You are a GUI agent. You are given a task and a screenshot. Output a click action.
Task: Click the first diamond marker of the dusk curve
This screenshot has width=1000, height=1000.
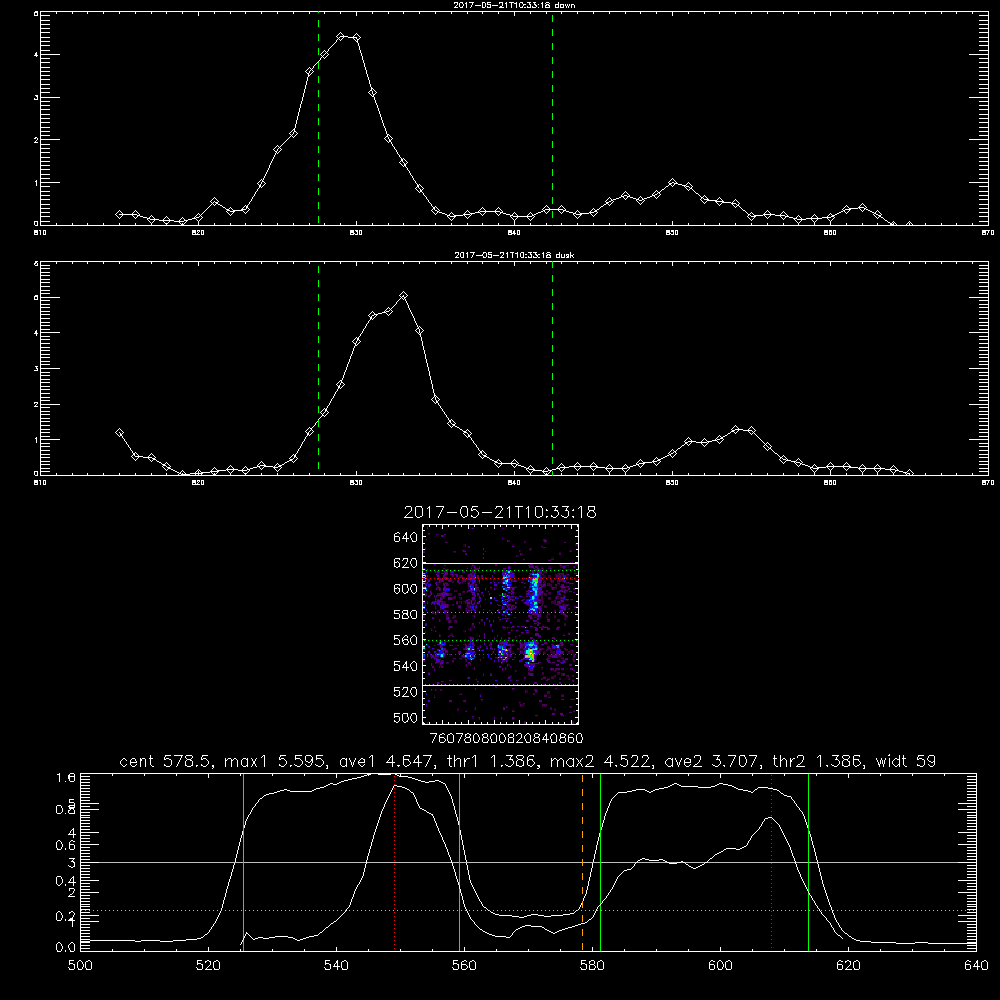click(x=119, y=432)
